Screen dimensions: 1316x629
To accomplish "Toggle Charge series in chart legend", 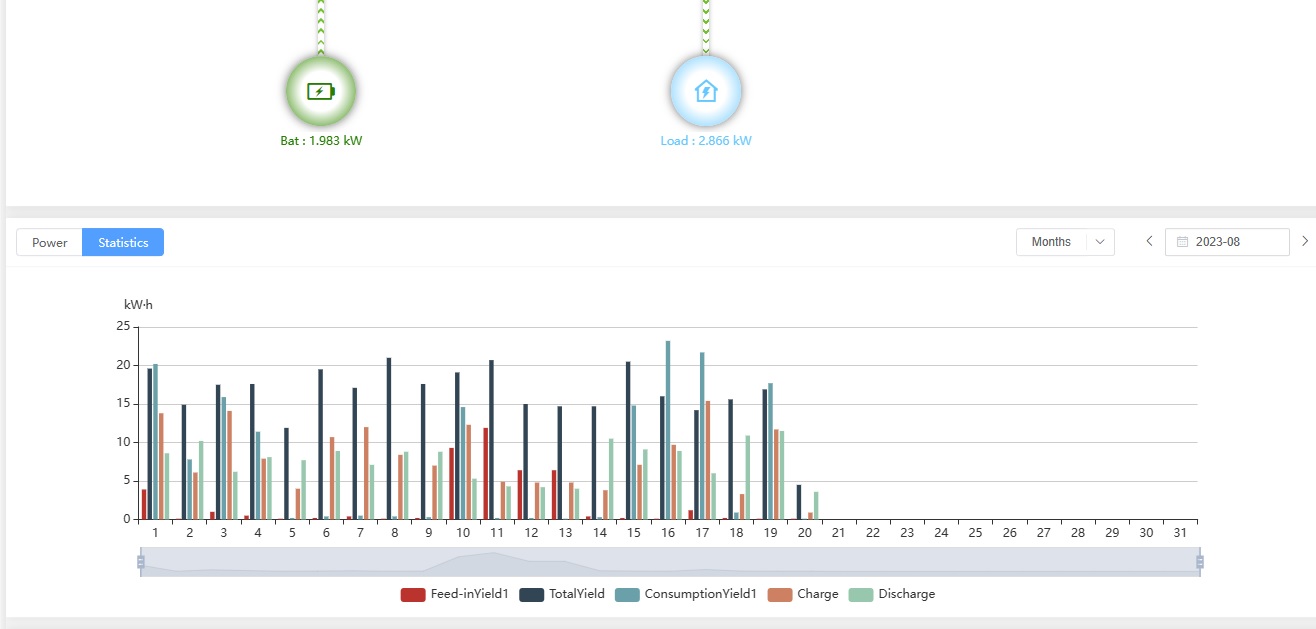I will tap(803, 594).
